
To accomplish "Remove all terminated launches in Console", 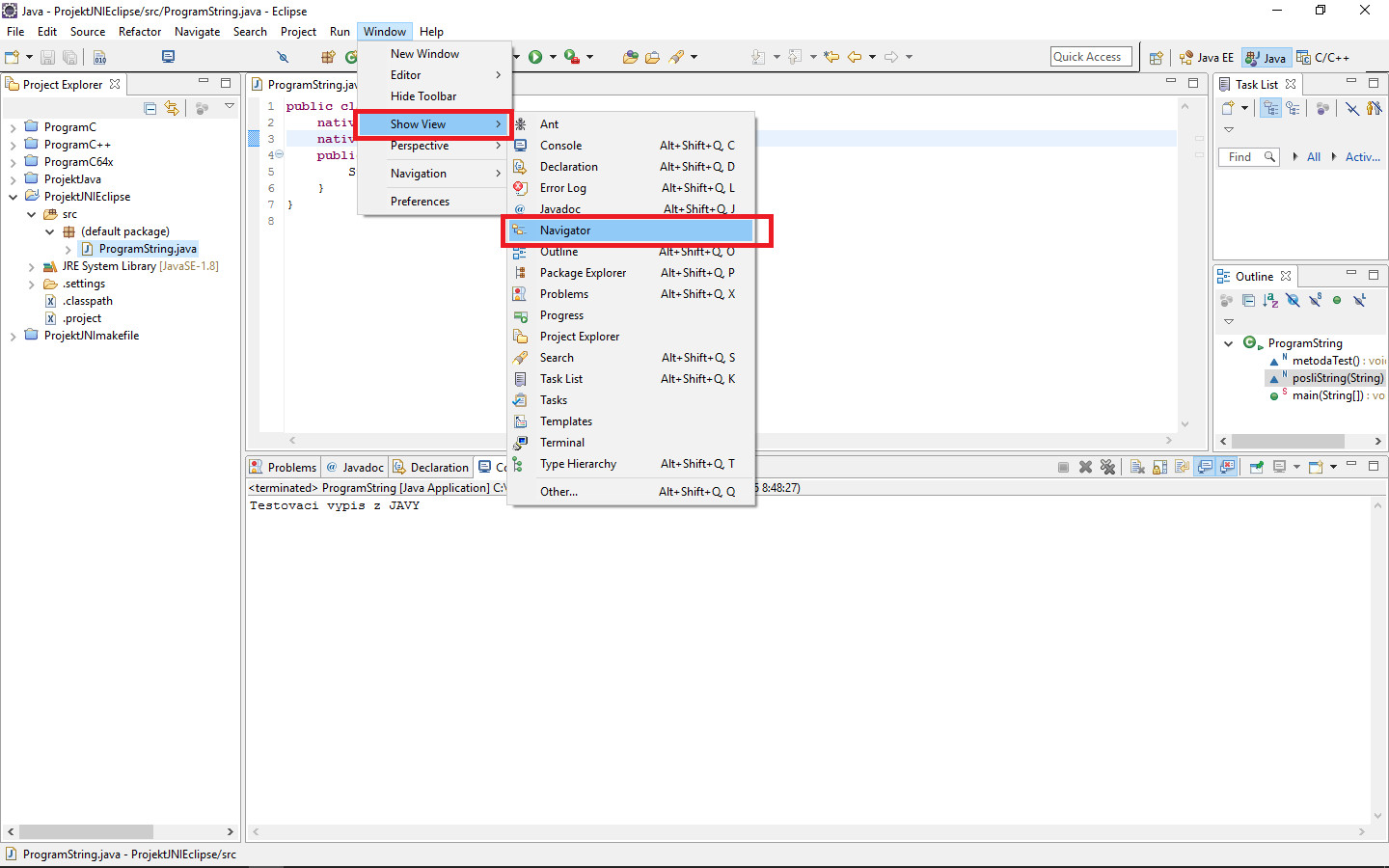I will pyautogui.click(x=1107, y=467).
